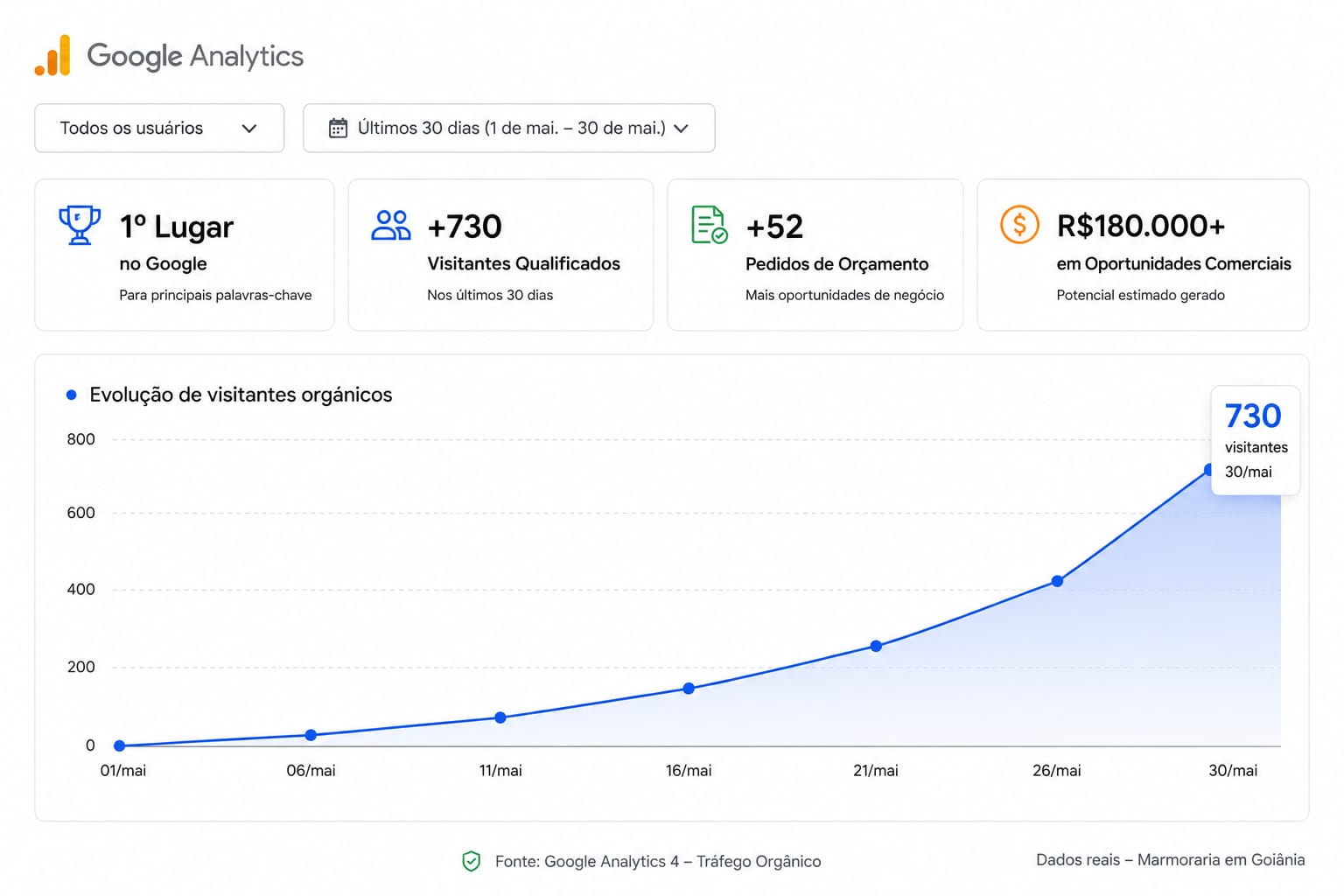Click the visitantes word in the tooltip
1344x896 pixels.
coord(1256,447)
